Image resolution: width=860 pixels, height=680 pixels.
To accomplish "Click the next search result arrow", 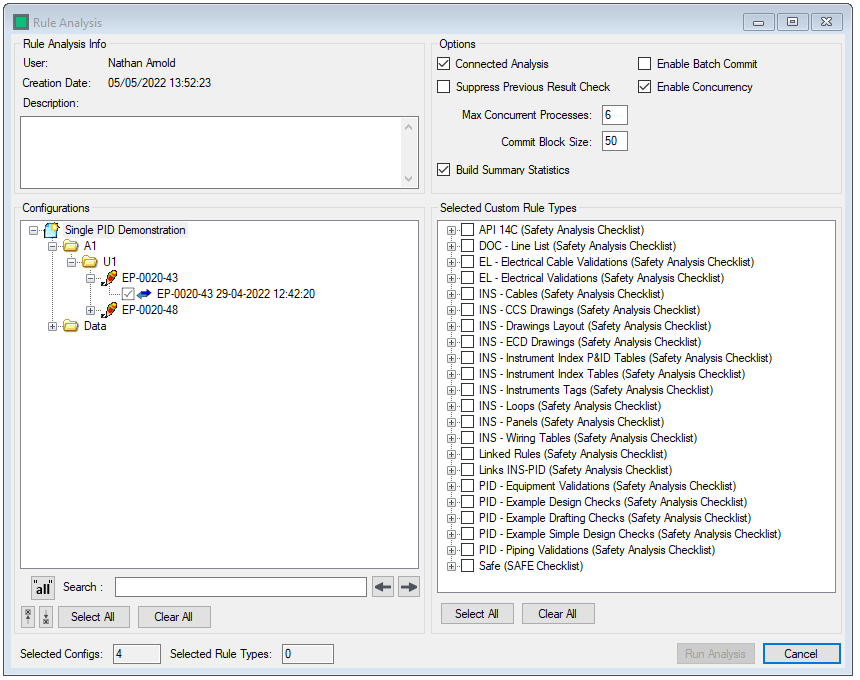I will [x=408, y=587].
